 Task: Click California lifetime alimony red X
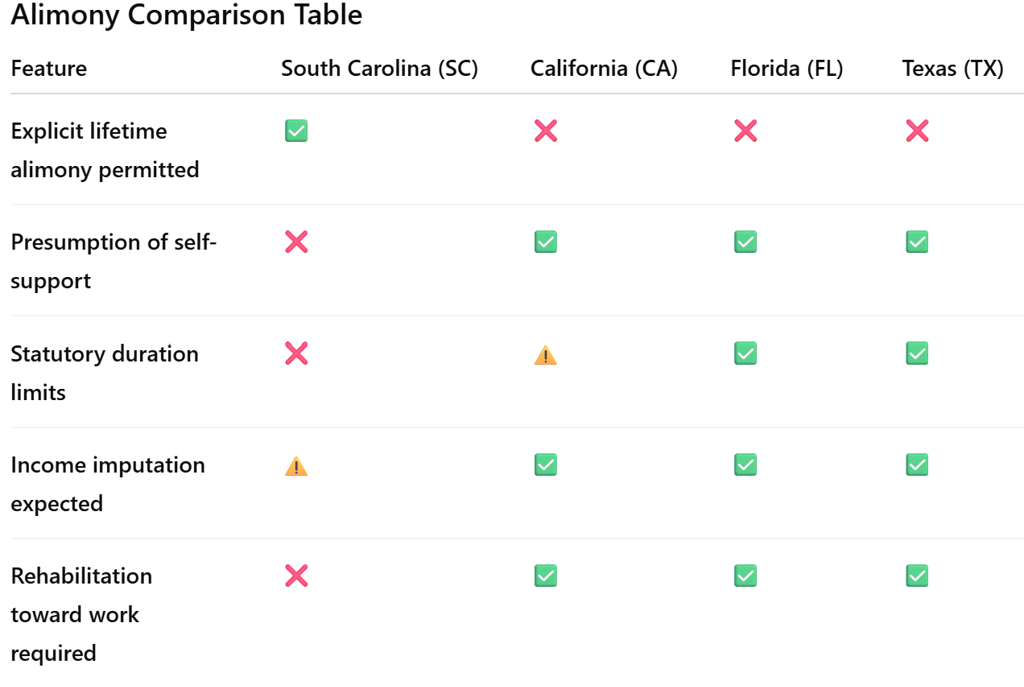(545, 131)
